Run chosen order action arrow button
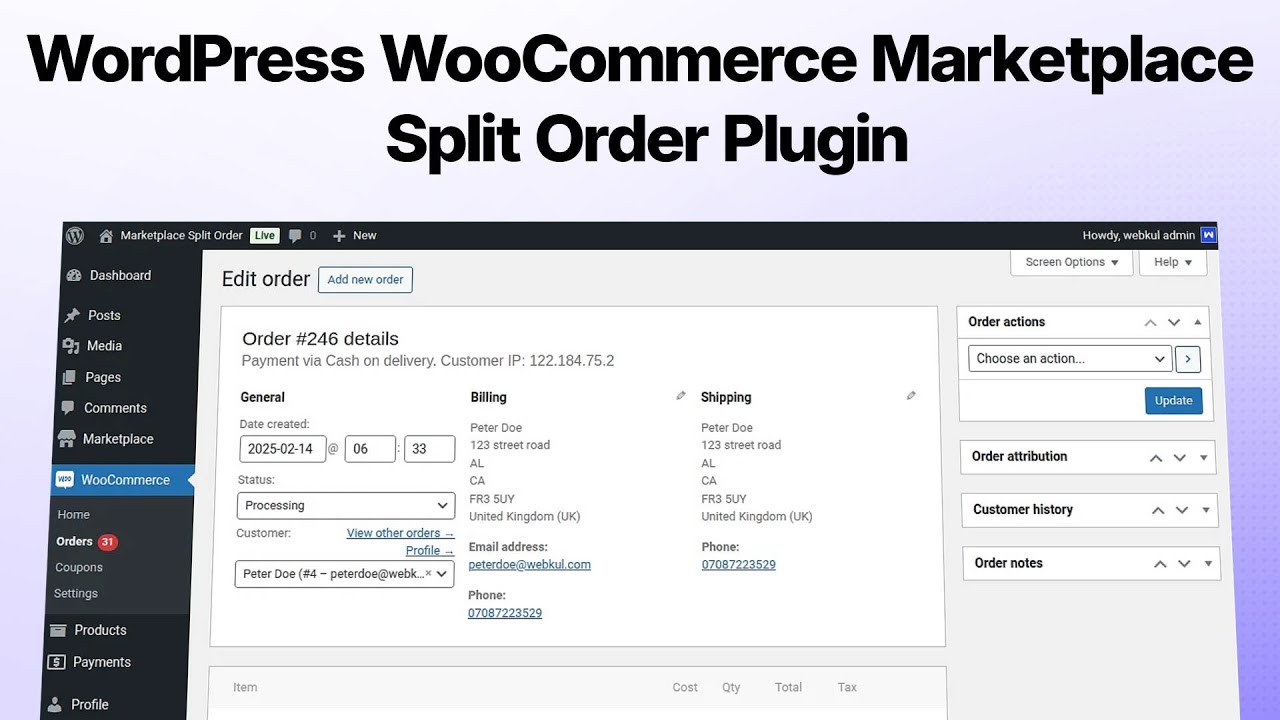Screen dimensions: 1280x720 pos(1188,359)
